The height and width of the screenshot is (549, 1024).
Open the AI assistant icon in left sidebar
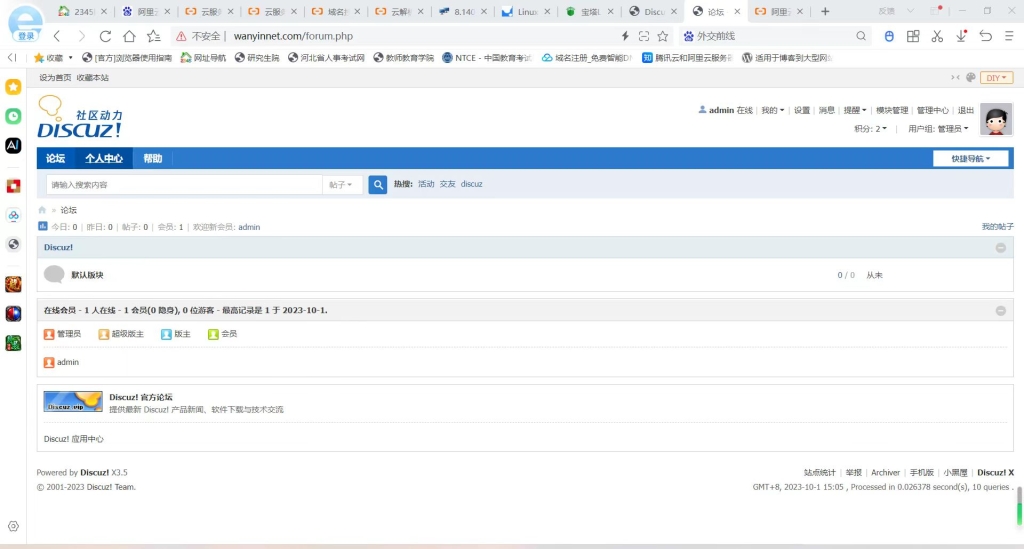click(x=13, y=145)
